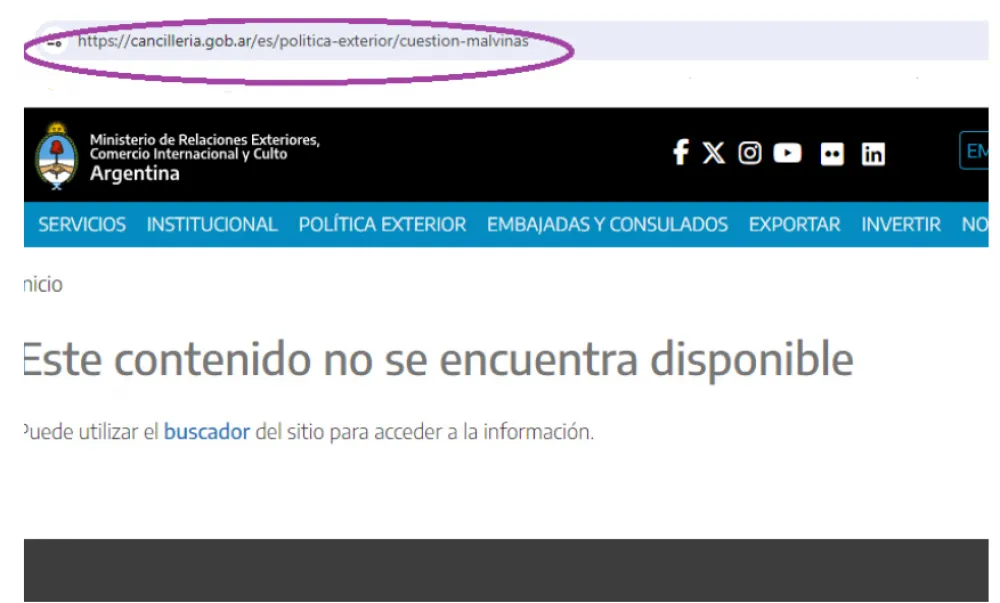Viewport: 1000px width, 603px height.
Task: Open the ministry's Facebook page icon
Action: click(680, 152)
